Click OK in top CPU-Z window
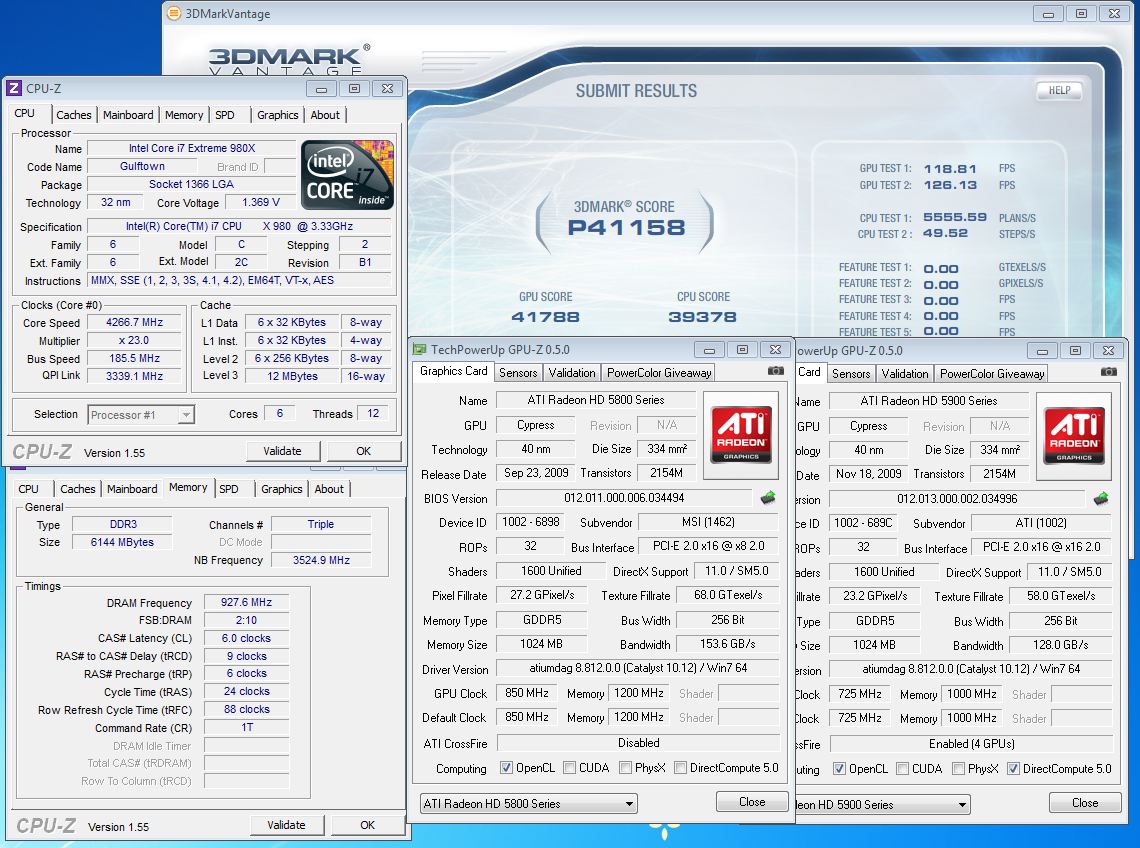1140x848 pixels. (364, 451)
